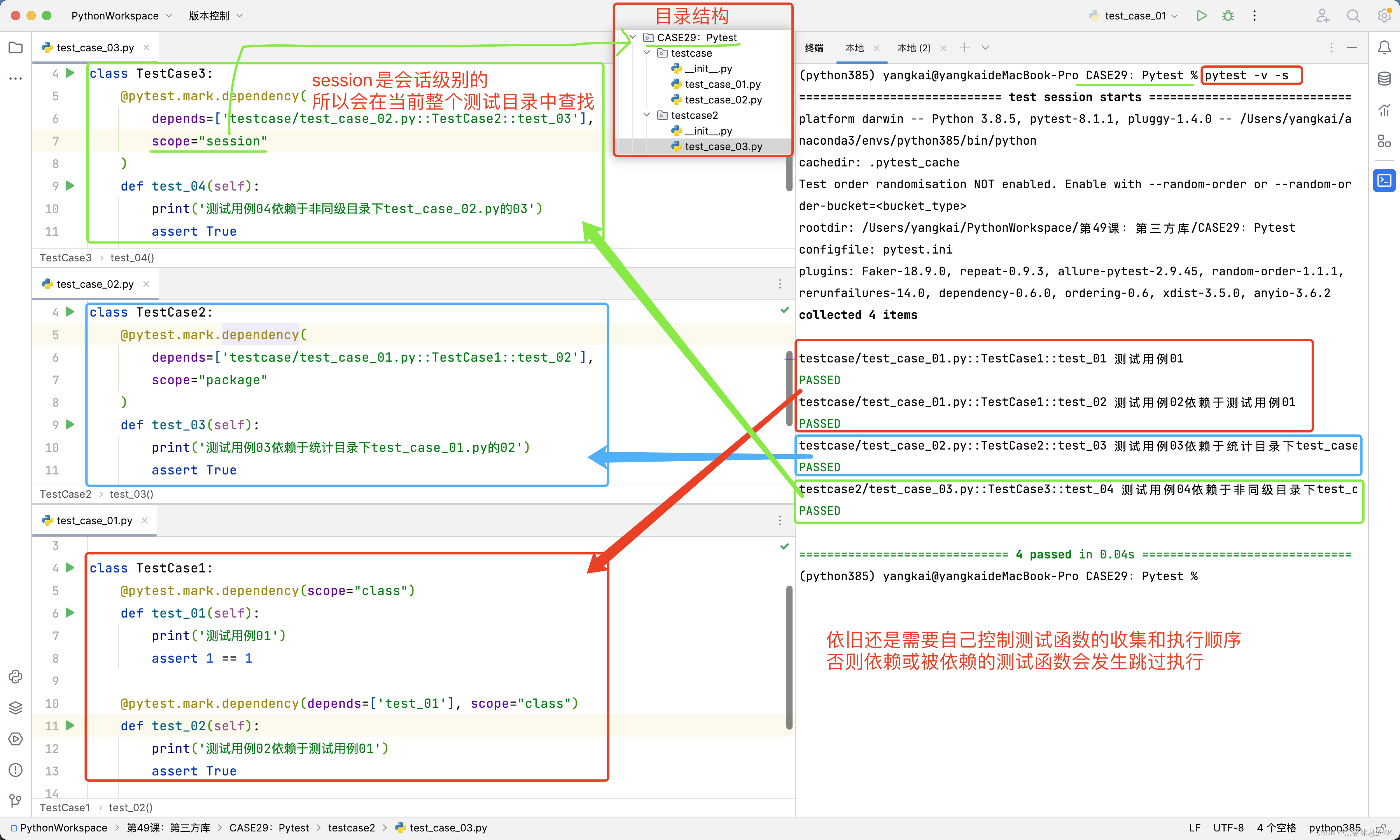The image size is (1400, 840).
Task: Open the Python Packages layers icon
Action: 15,707
